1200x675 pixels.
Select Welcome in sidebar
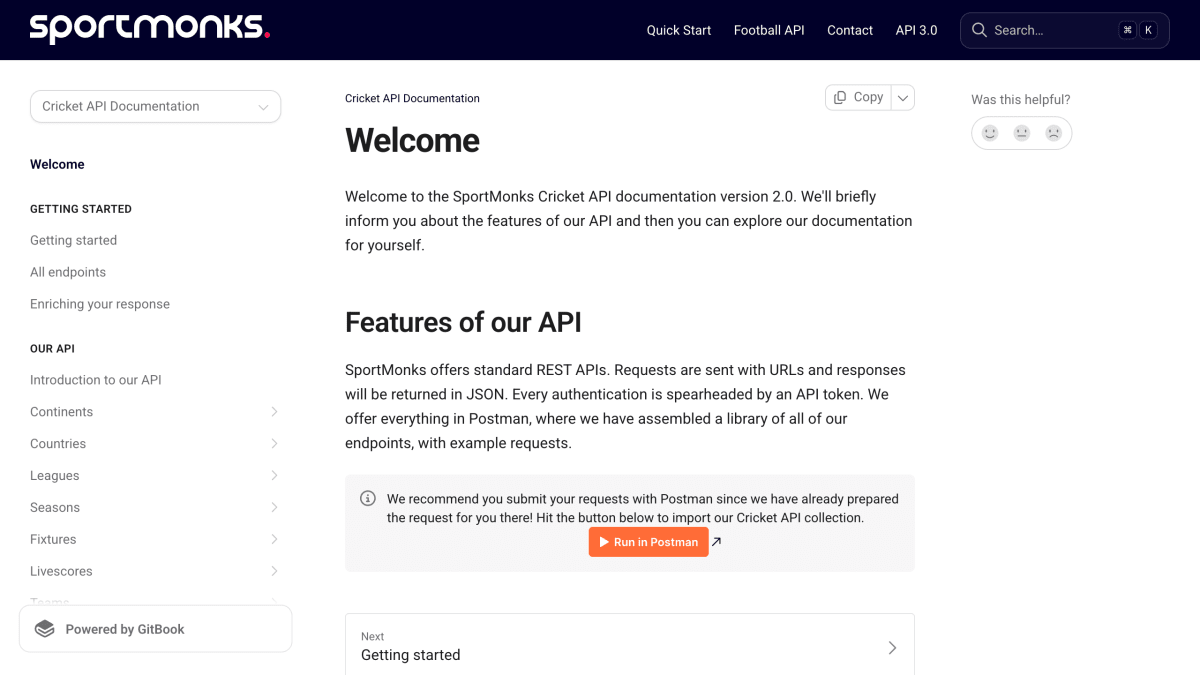point(57,164)
